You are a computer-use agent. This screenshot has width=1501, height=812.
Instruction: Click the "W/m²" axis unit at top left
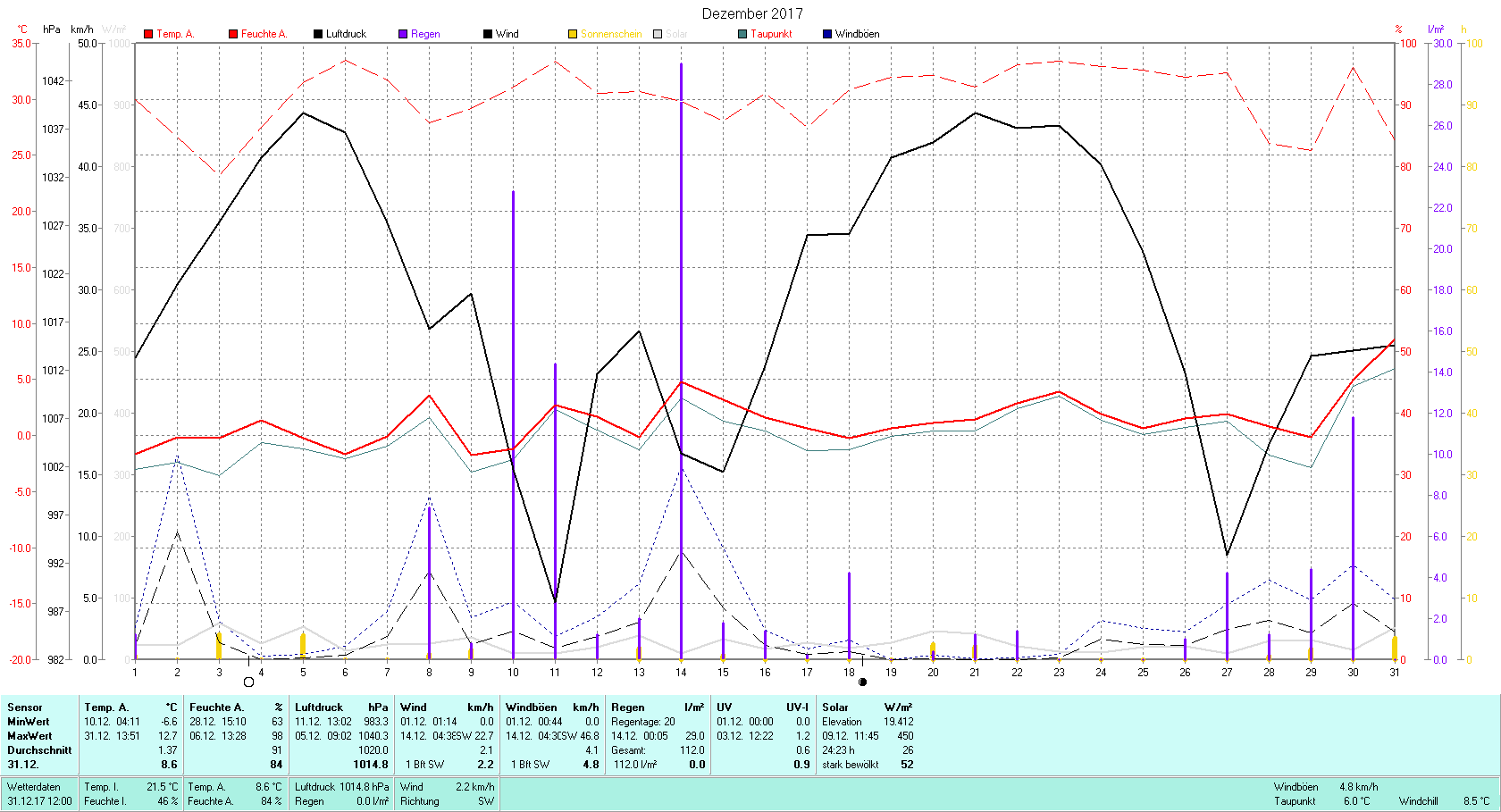[114, 29]
